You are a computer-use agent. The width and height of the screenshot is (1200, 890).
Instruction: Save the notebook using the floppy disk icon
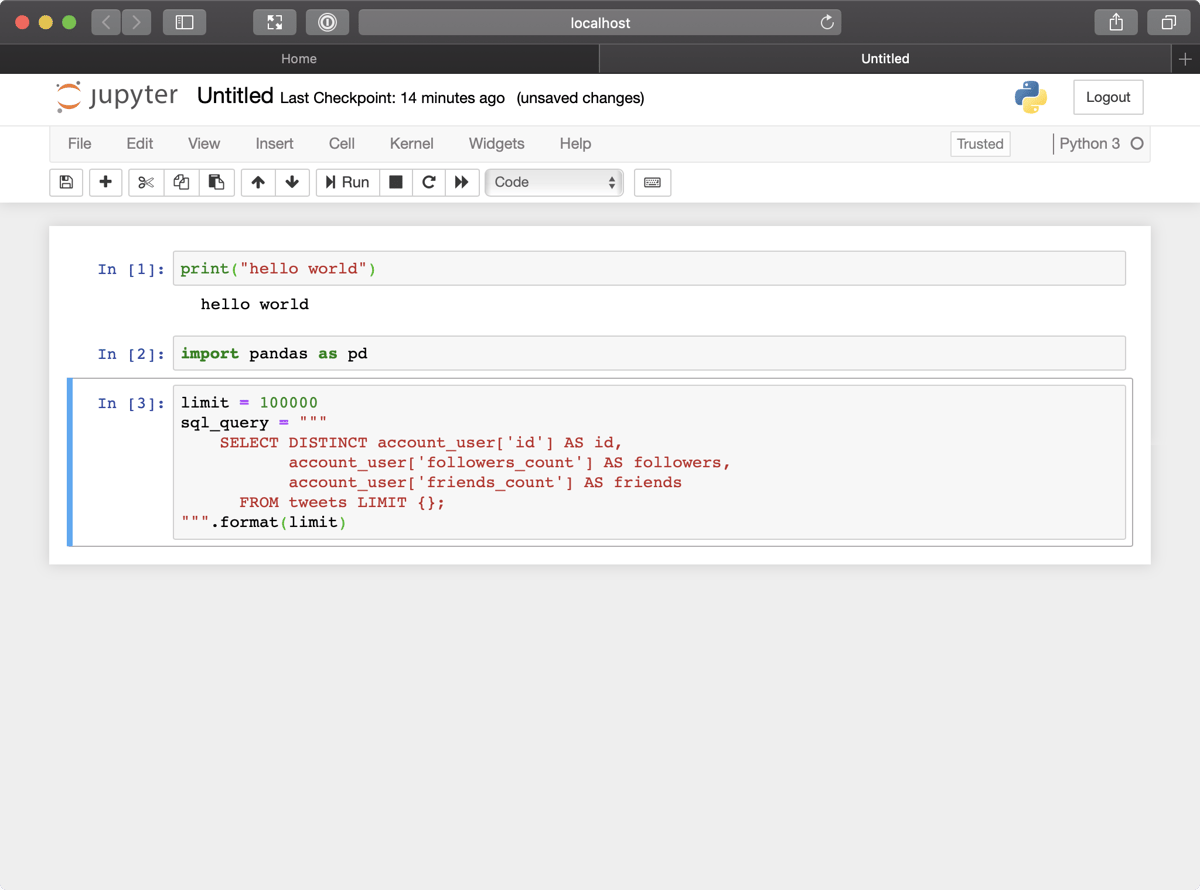click(x=66, y=182)
